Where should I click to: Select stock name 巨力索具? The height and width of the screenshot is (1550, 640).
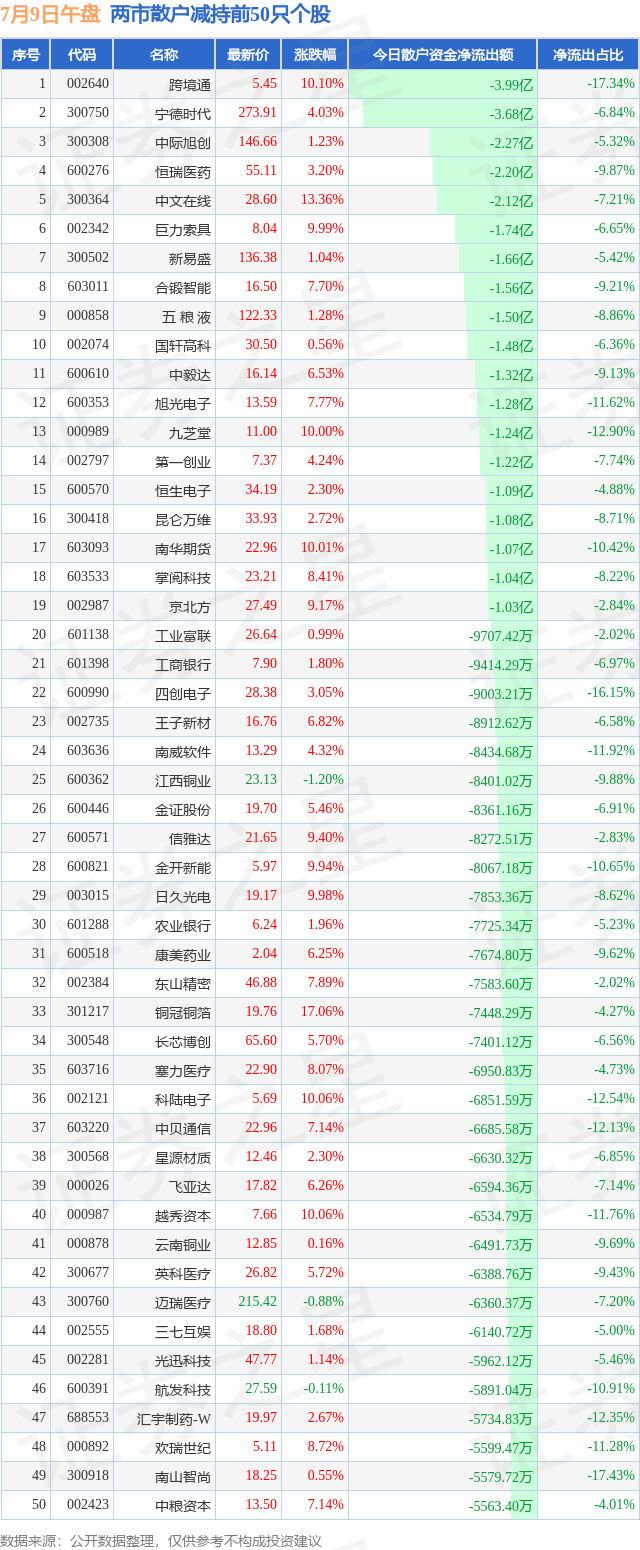[x=183, y=230]
